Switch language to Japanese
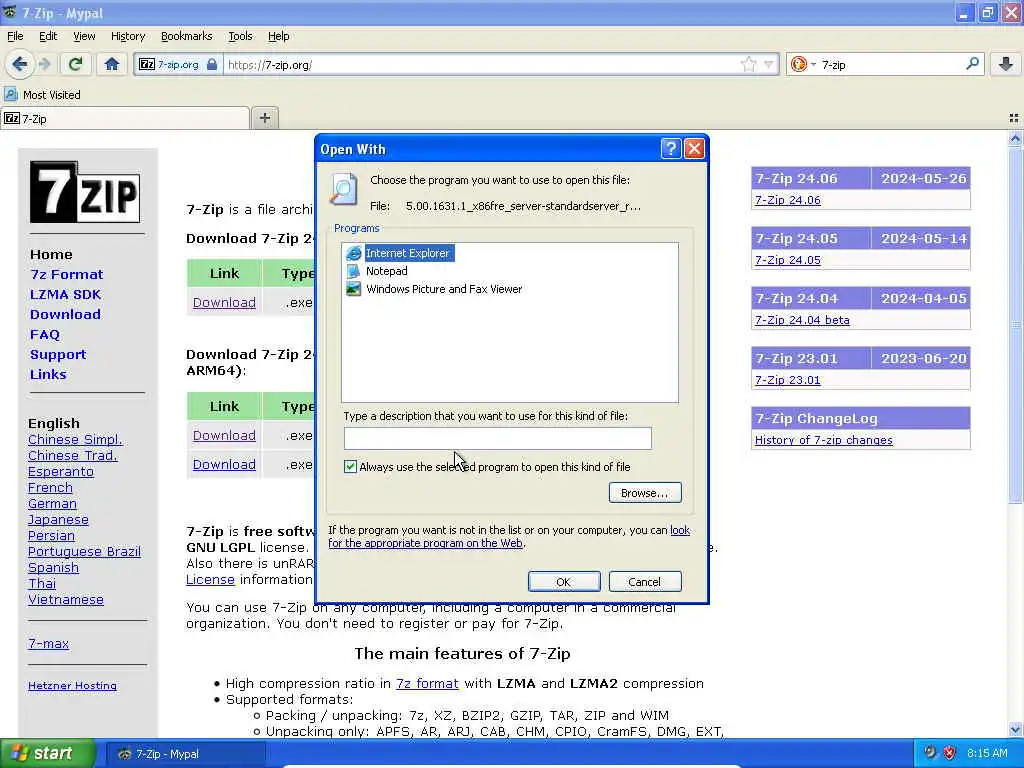 pos(58,519)
